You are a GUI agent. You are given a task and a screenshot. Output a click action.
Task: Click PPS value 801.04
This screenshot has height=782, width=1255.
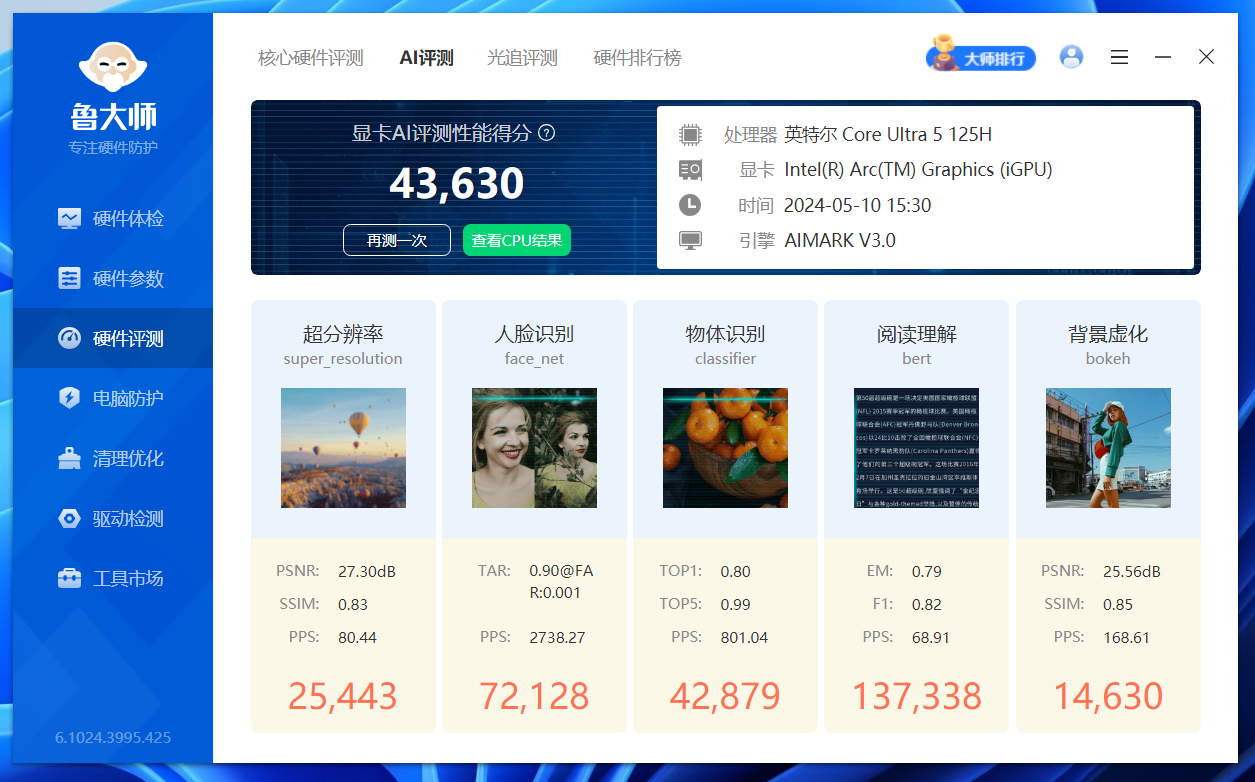click(x=744, y=637)
